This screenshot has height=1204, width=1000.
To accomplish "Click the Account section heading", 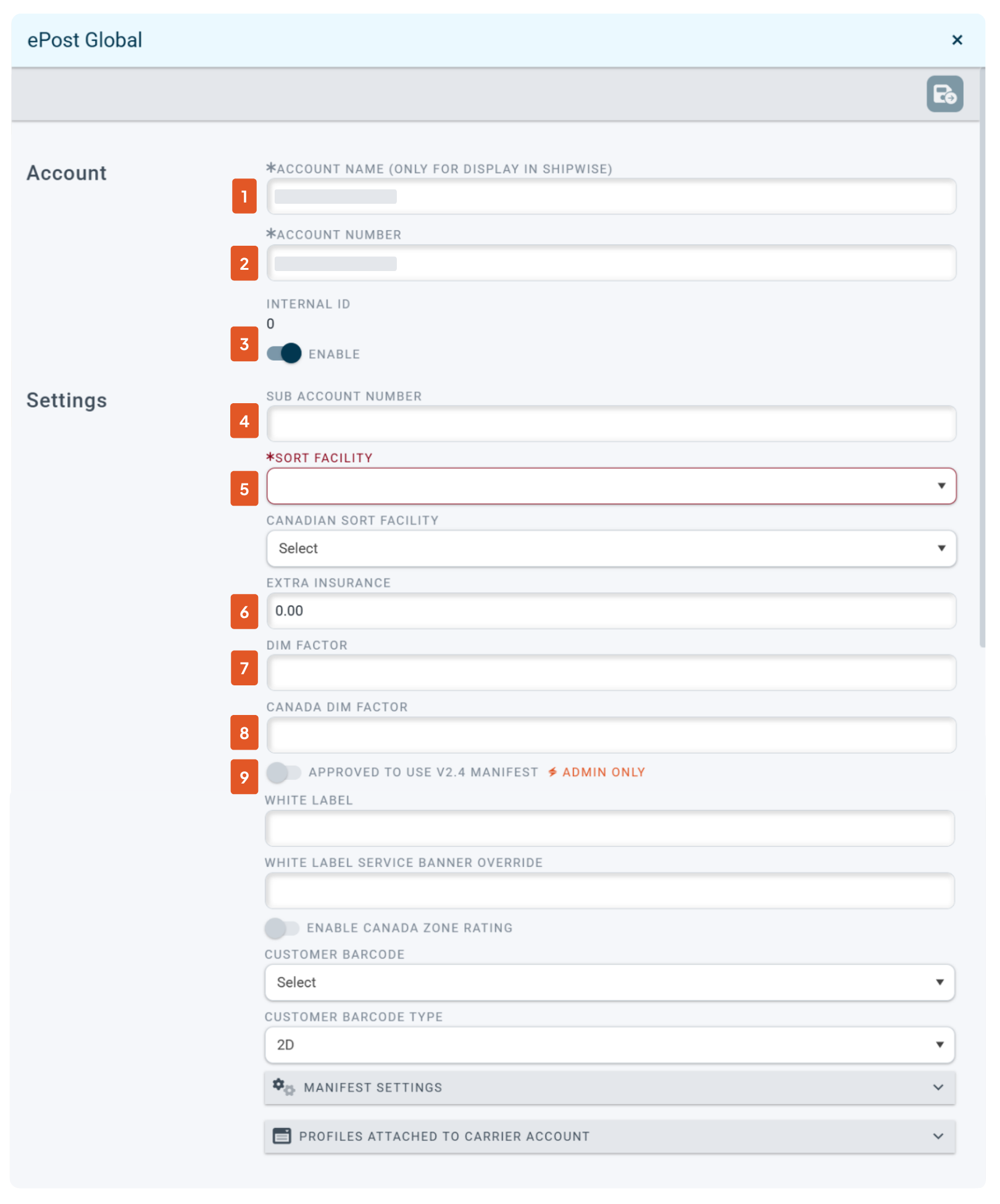I will [67, 173].
